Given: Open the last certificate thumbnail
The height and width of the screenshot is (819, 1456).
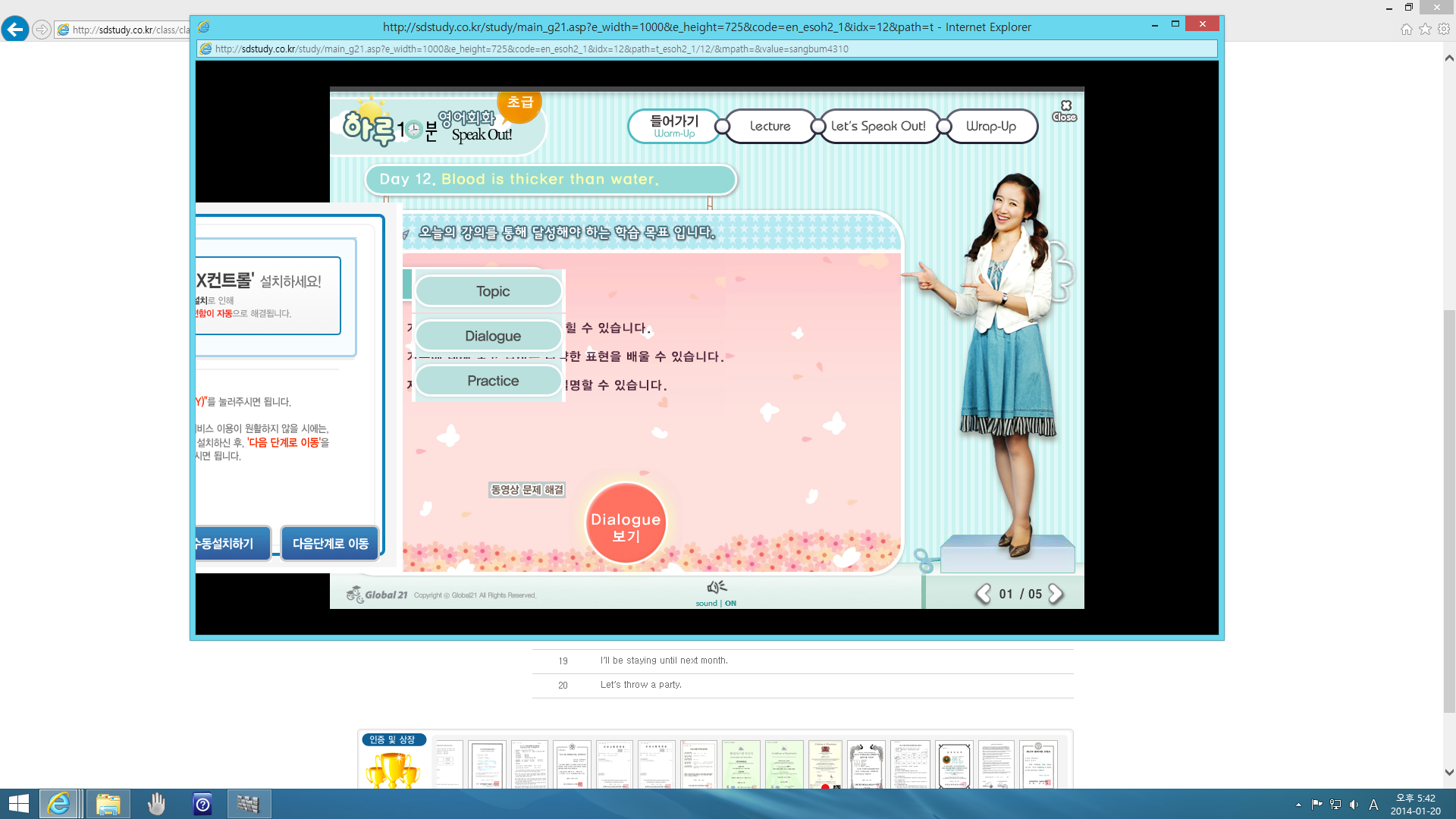Looking at the screenshot, I should point(1038,765).
